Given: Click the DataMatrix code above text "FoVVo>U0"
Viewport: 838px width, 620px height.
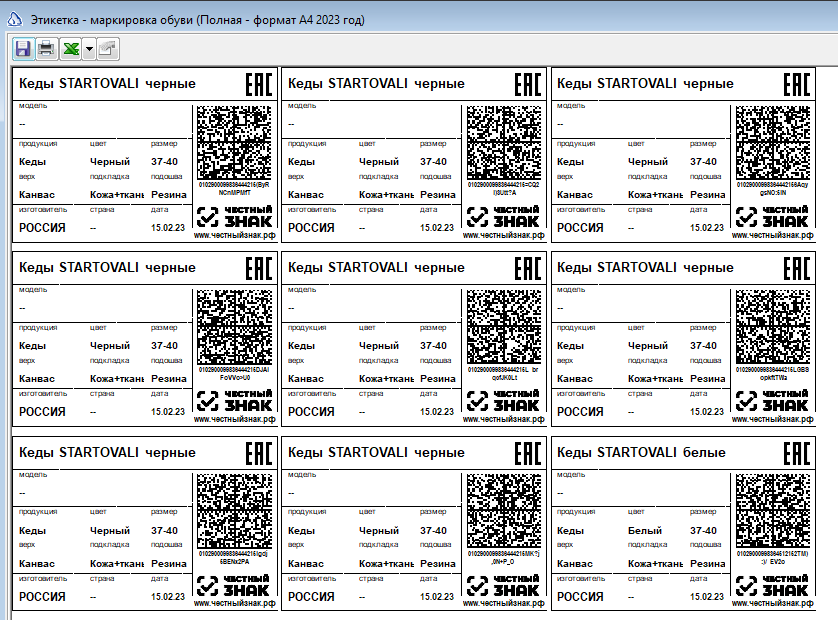Looking at the screenshot, I should pos(234,327).
